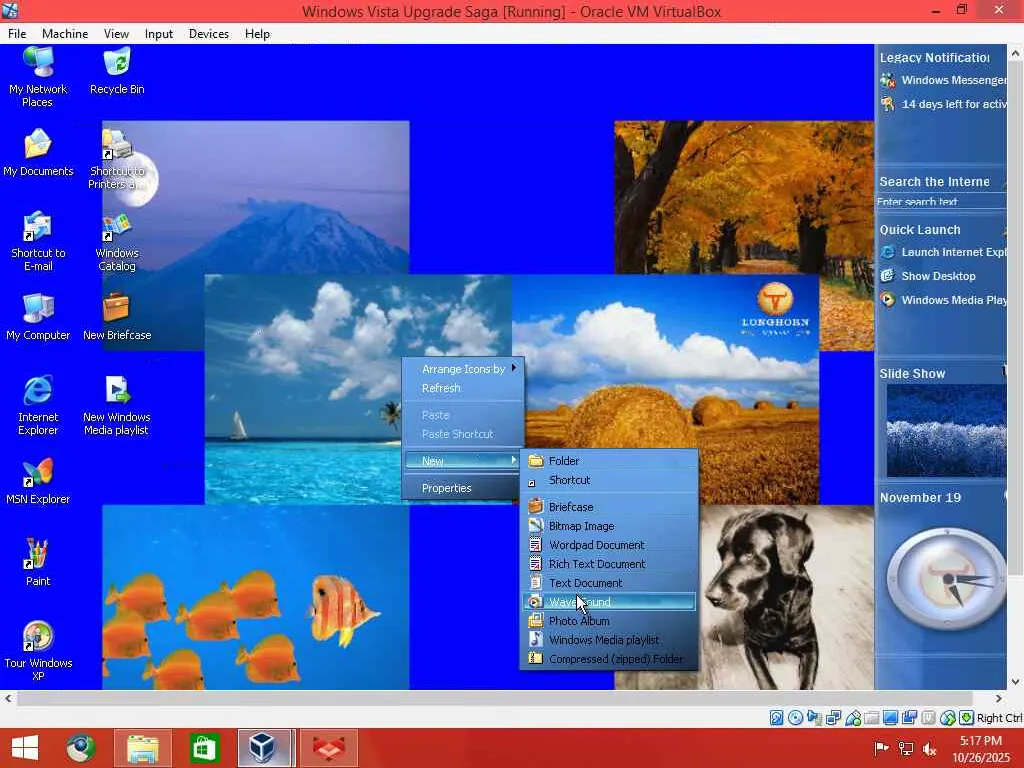Click vertical scrollbar down arrow
Viewport: 1024px width, 768px height.
click(1015, 682)
